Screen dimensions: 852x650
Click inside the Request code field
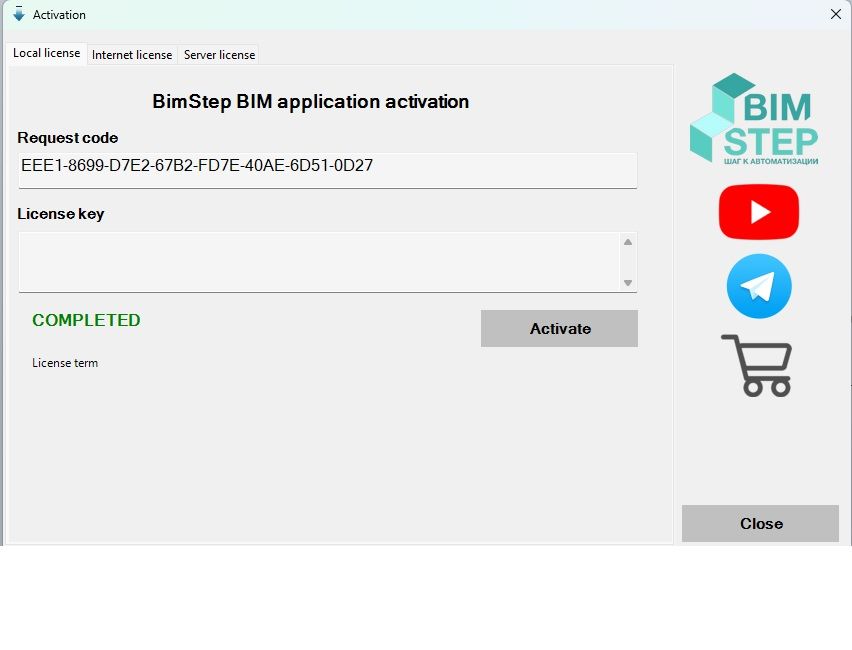click(328, 171)
